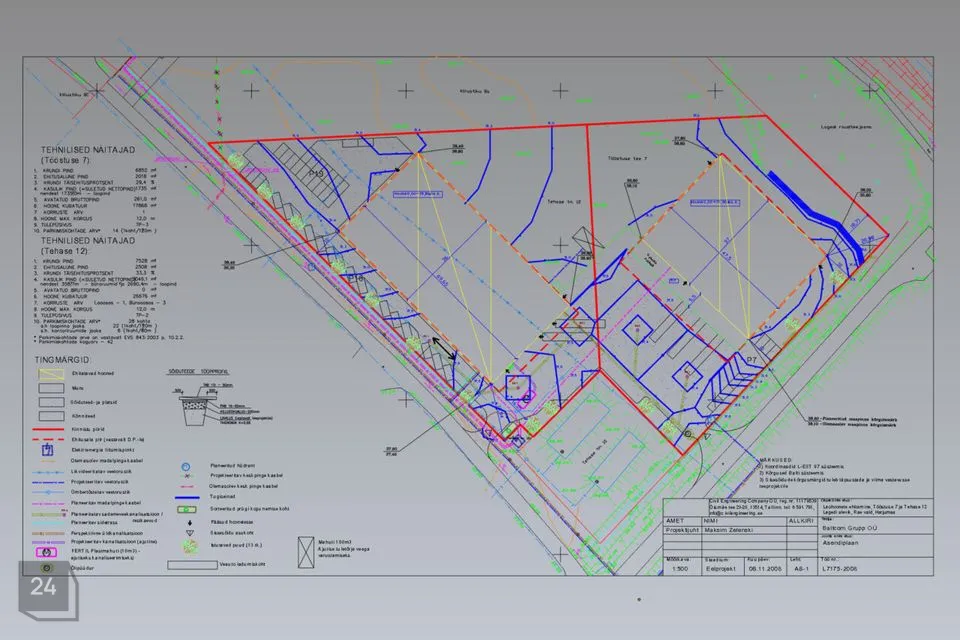Screen dimensions: 960x640
Task: Click the '1:500' scale value
Action: point(680,568)
